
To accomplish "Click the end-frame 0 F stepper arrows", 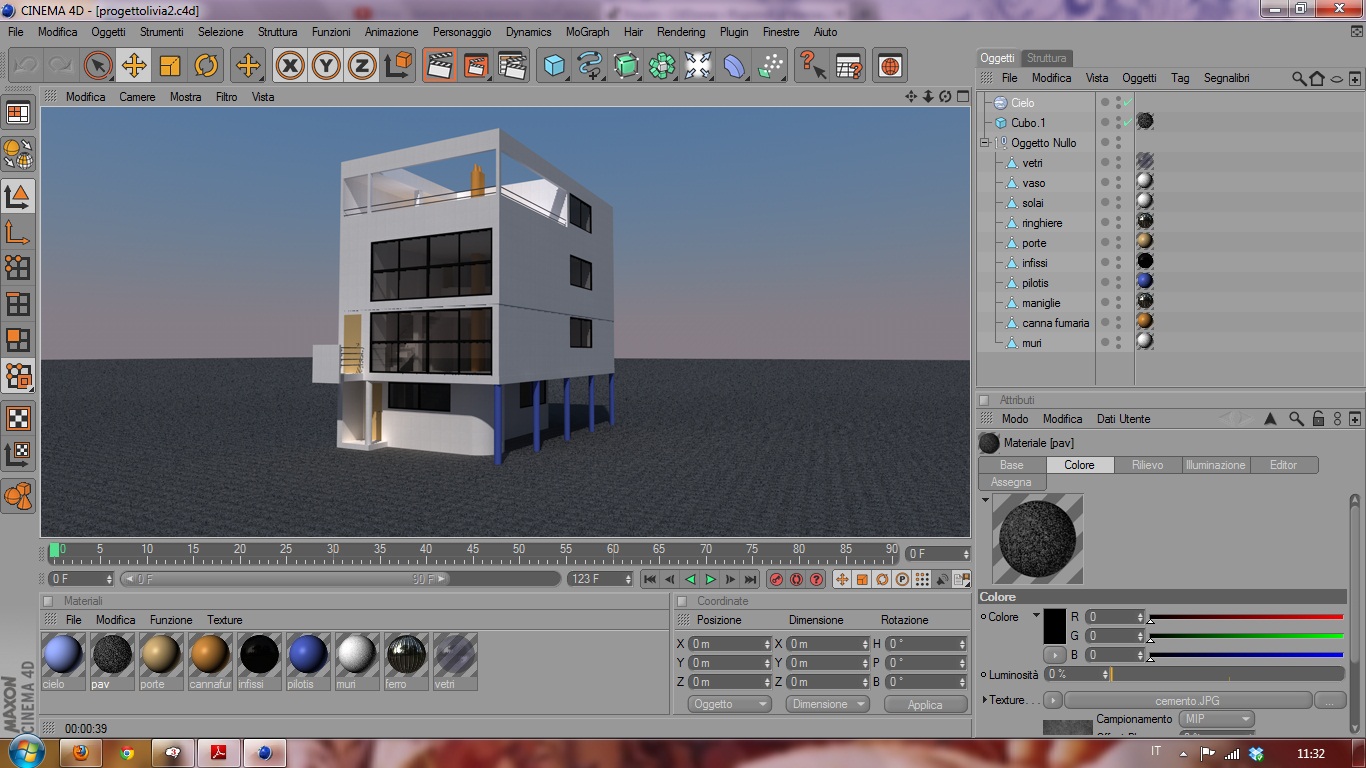I will click(x=966, y=554).
